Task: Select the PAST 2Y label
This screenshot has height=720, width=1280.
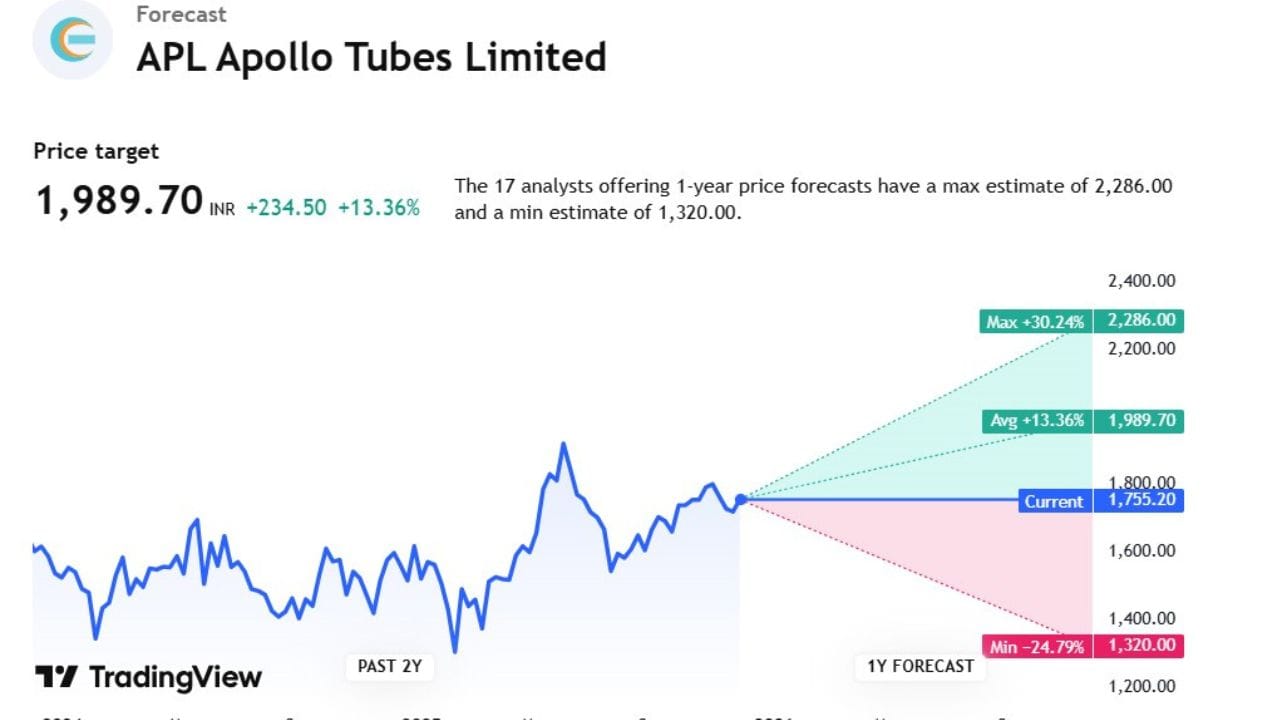Action: point(390,666)
